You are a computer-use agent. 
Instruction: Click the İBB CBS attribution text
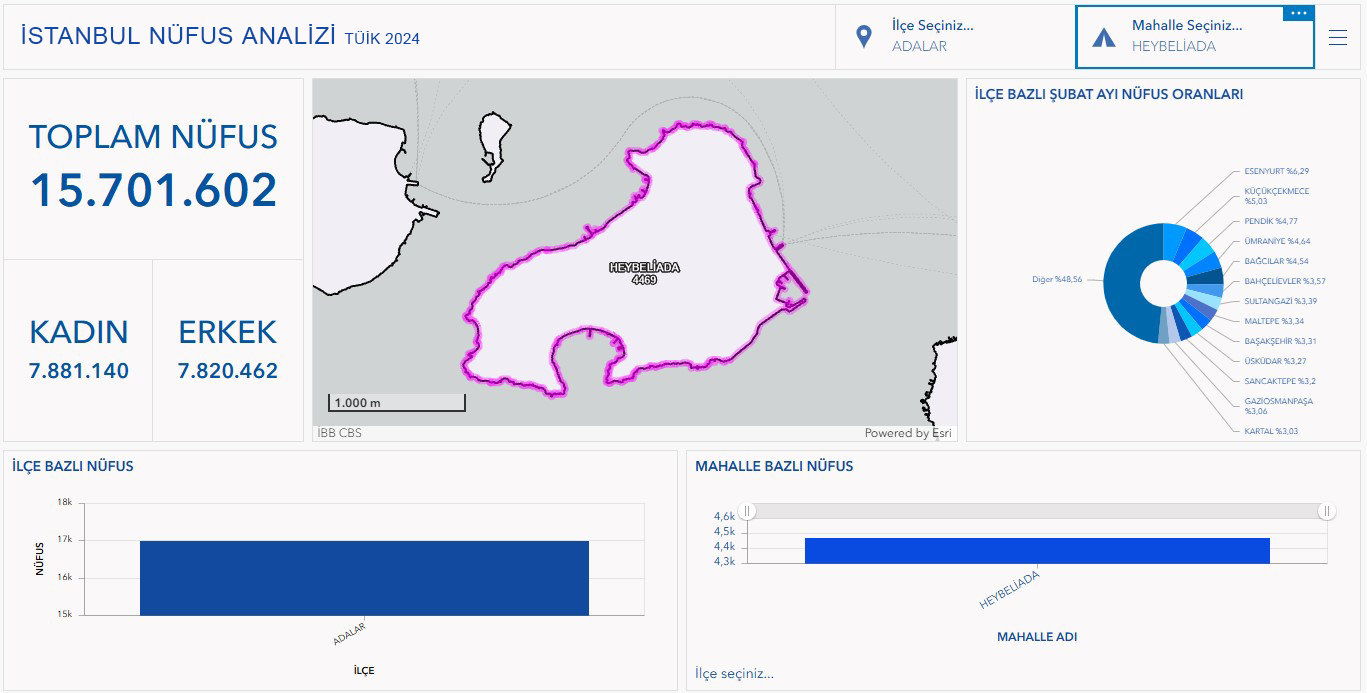point(340,433)
